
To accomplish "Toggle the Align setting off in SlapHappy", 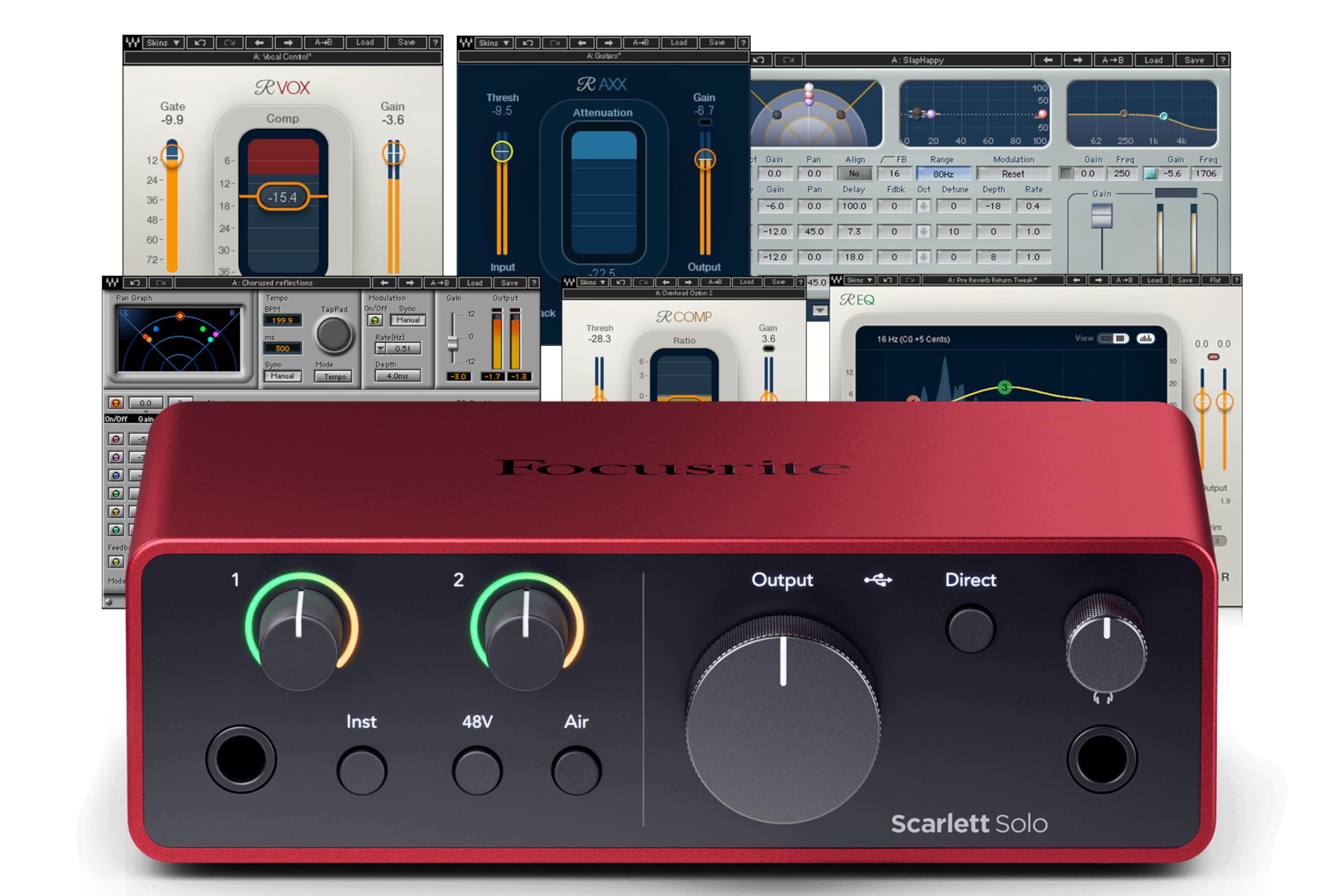I will 855,173.
